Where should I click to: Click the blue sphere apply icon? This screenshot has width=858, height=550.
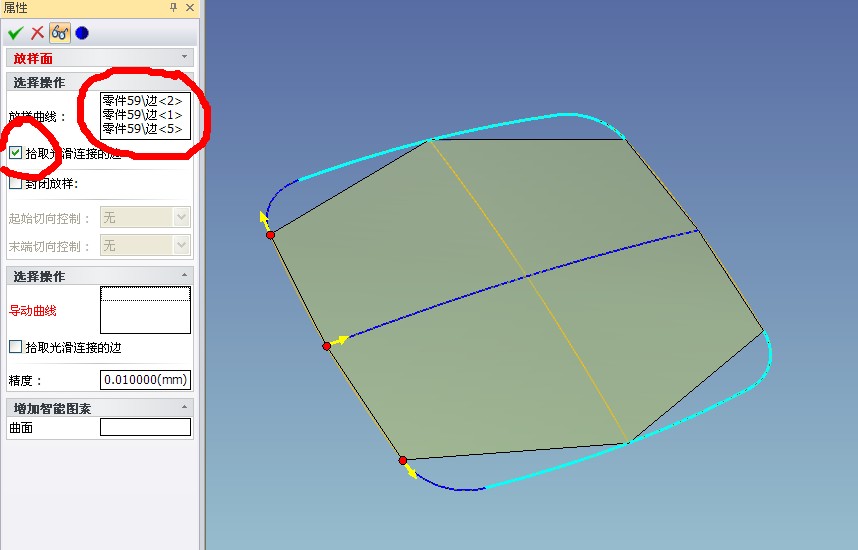point(82,32)
